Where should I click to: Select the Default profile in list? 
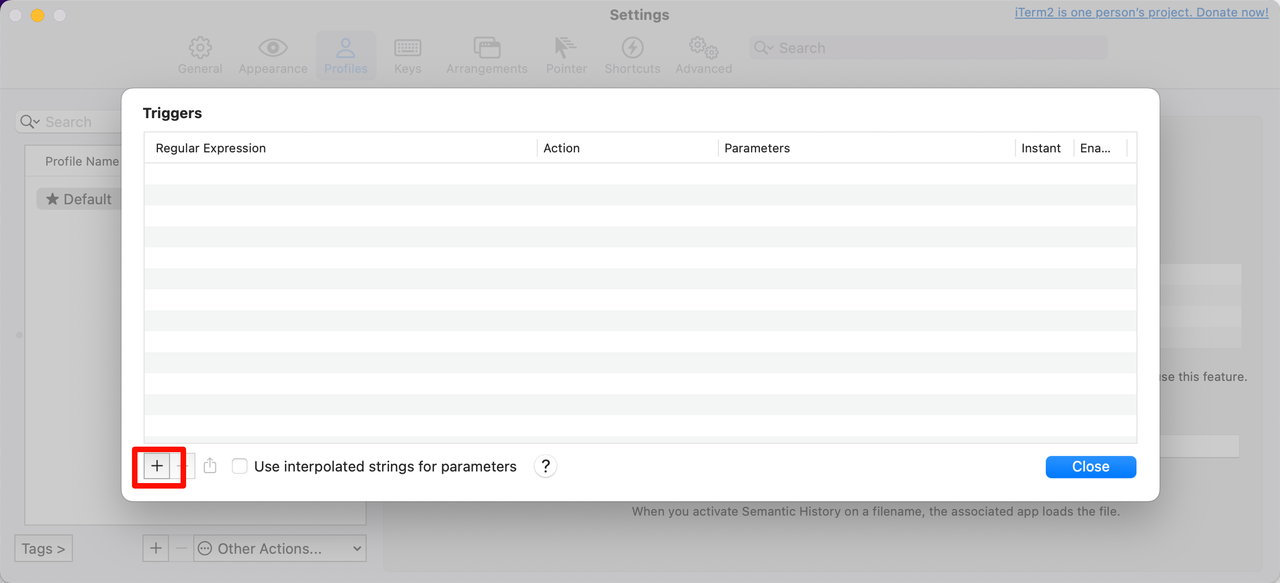click(78, 199)
